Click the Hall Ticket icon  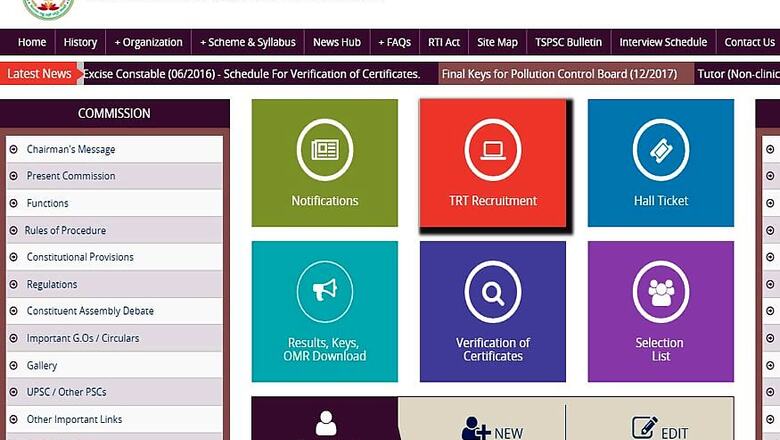(660, 150)
